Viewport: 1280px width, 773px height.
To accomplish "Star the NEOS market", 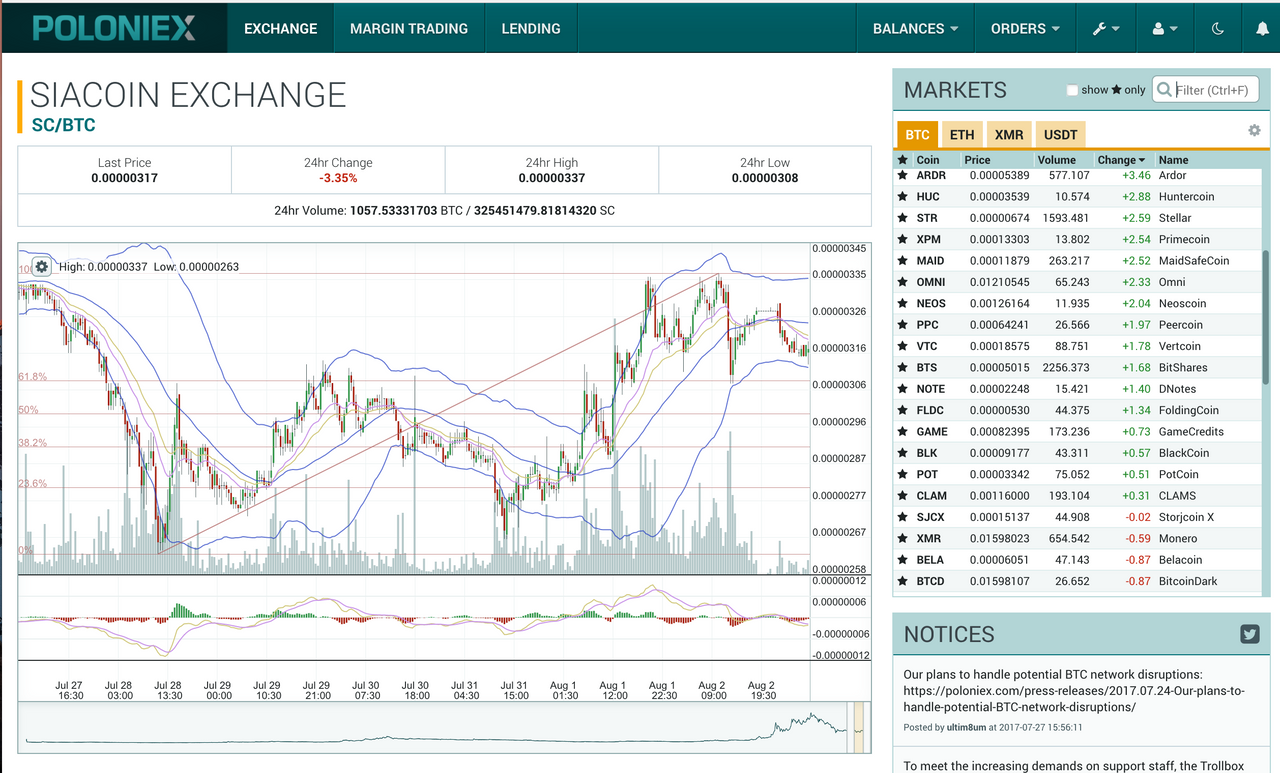I will tap(903, 304).
